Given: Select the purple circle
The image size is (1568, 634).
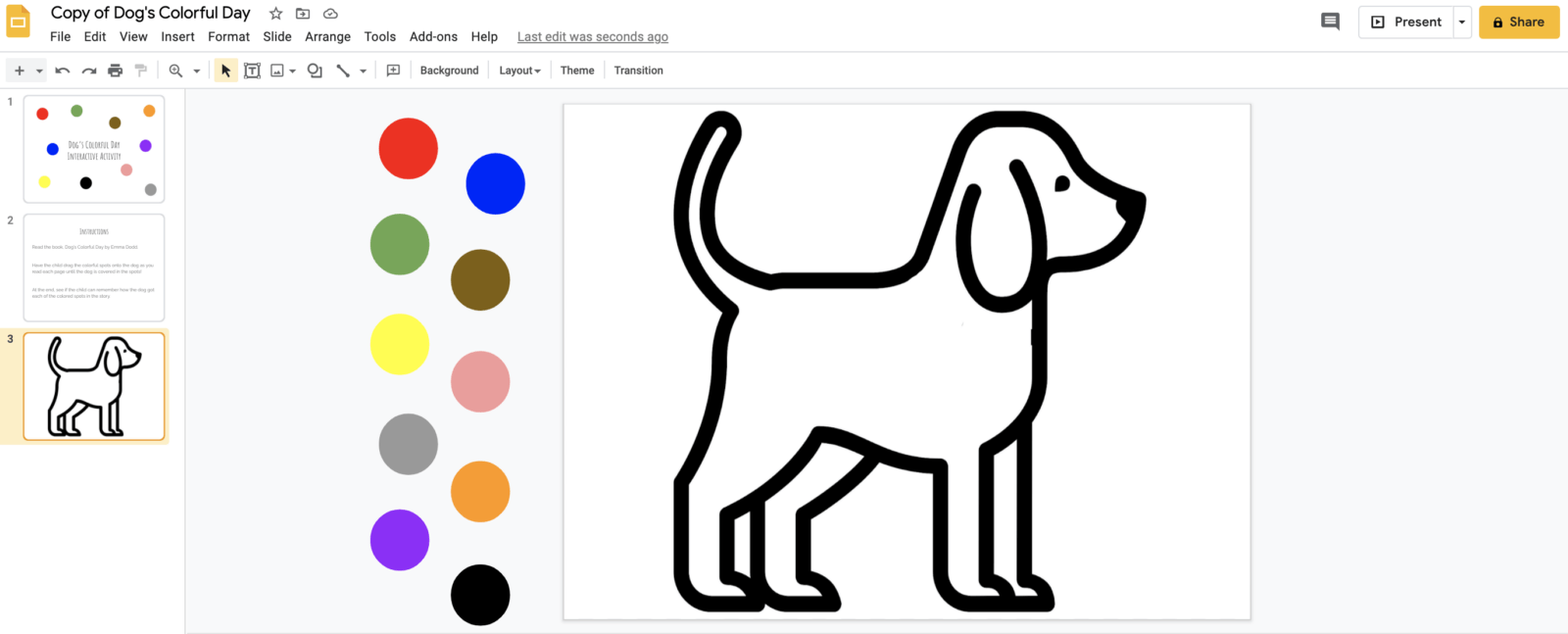Looking at the screenshot, I should (x=400, y=540).
